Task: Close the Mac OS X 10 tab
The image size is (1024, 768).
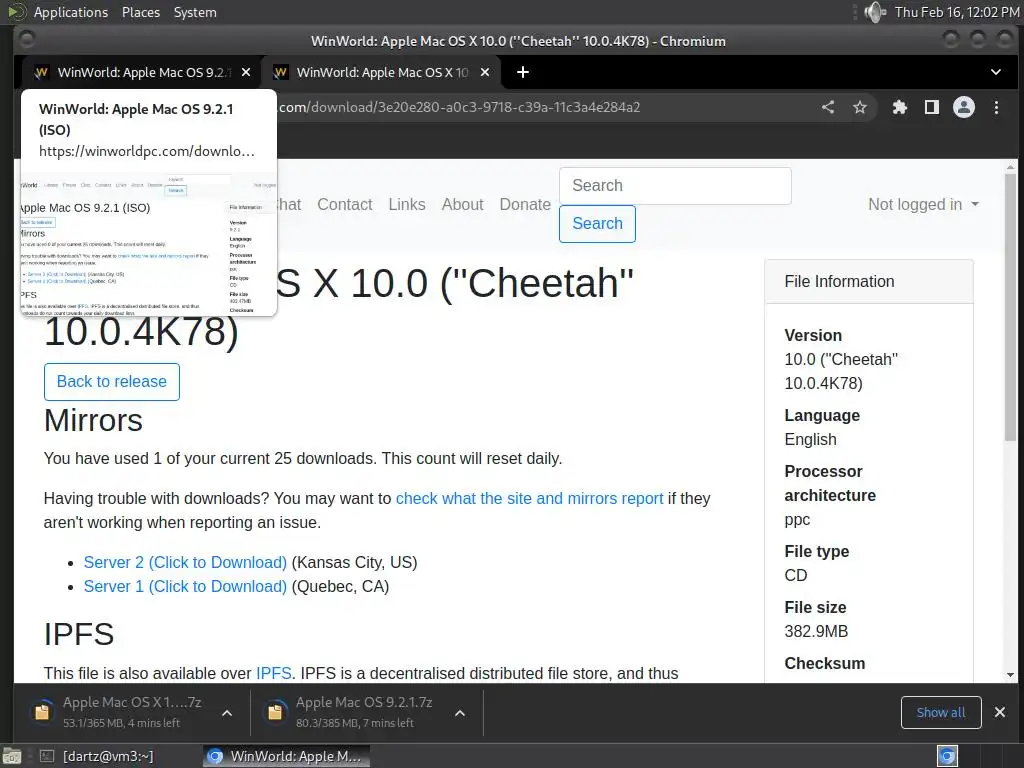Action: (x=485, y=72)
